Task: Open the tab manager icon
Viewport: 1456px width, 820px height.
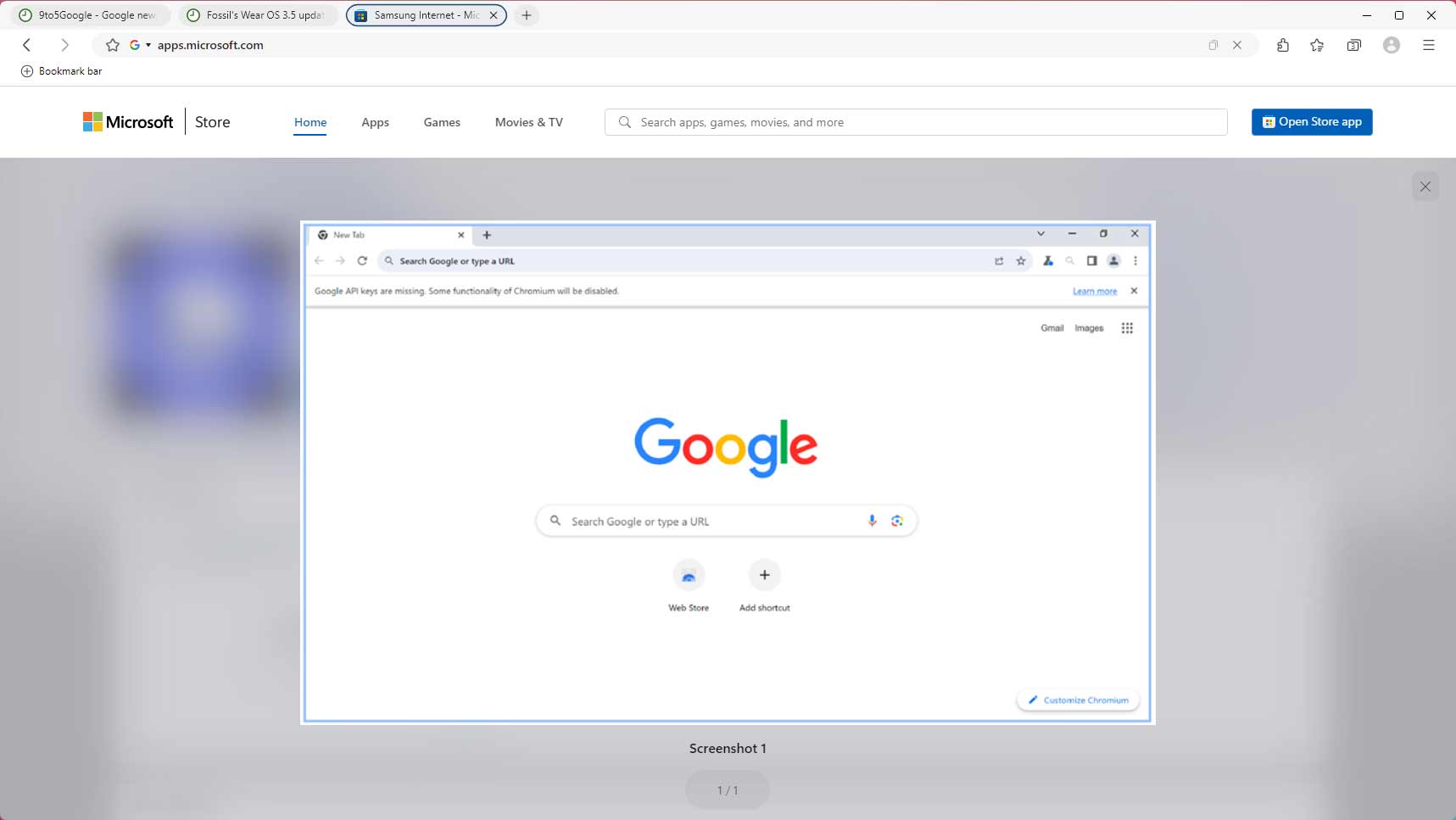Action: point(1354,45)
